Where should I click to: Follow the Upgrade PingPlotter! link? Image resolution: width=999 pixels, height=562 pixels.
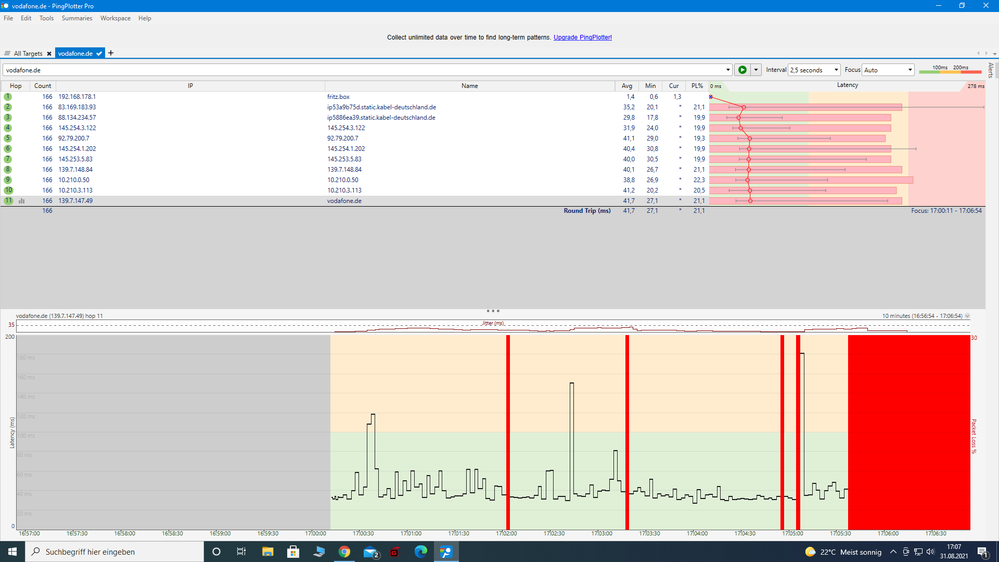click(582, 38)
